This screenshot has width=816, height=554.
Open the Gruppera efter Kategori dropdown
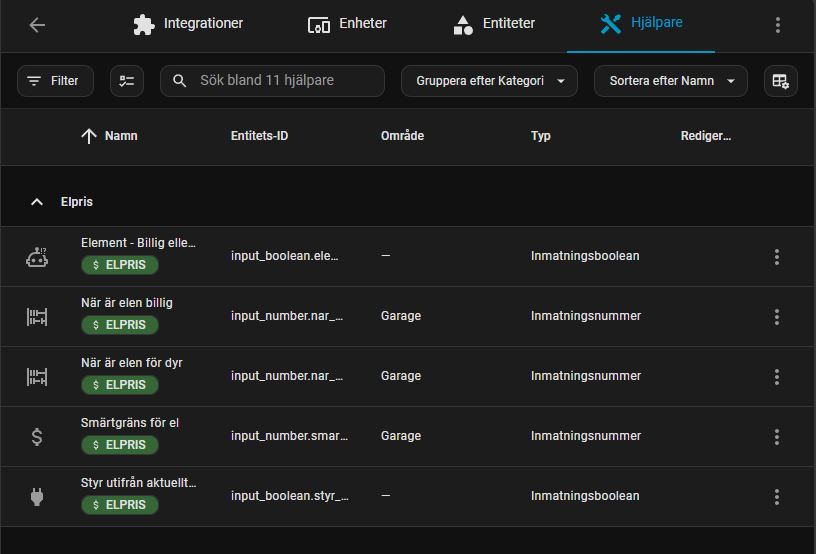[x=489, y=81]
